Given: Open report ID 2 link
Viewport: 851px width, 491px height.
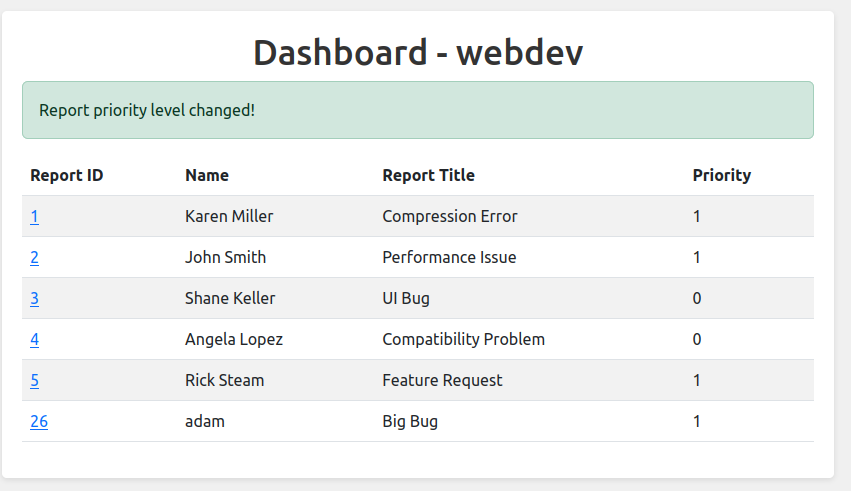Looking at the screenshot, I should pos(34,257).
